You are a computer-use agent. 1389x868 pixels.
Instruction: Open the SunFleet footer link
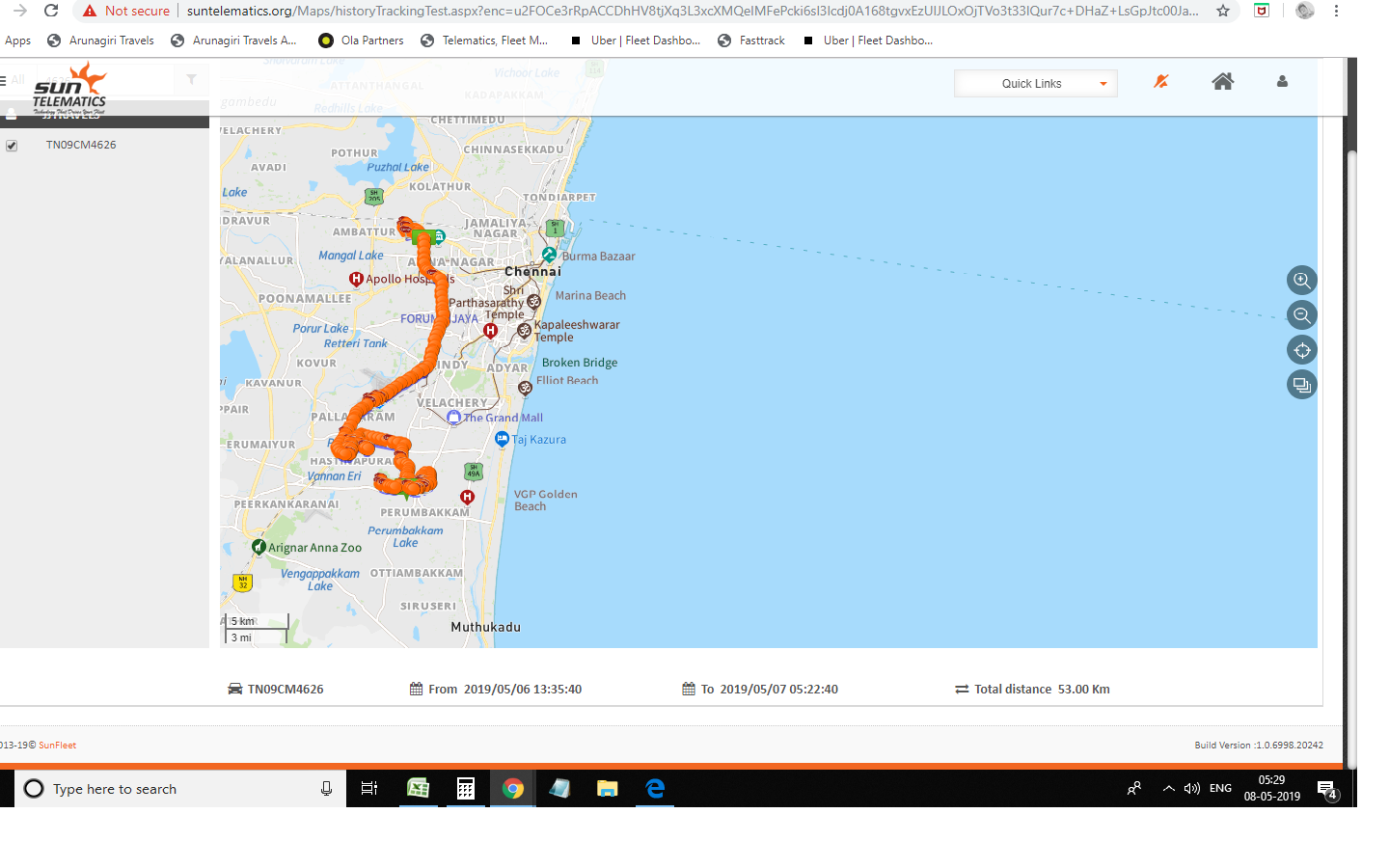pyautogui.click(x=57, y=745)
